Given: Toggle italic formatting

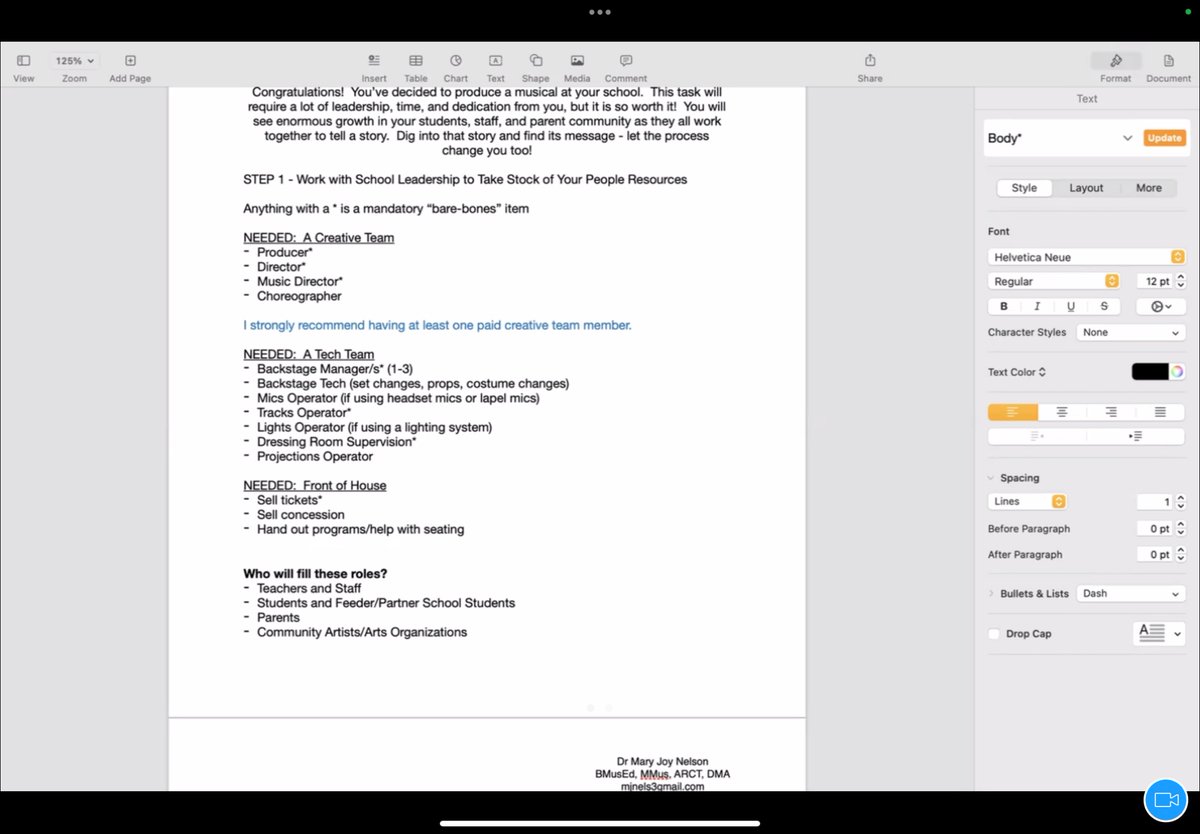Looking at the screenshot, I should click(1037, 307).
